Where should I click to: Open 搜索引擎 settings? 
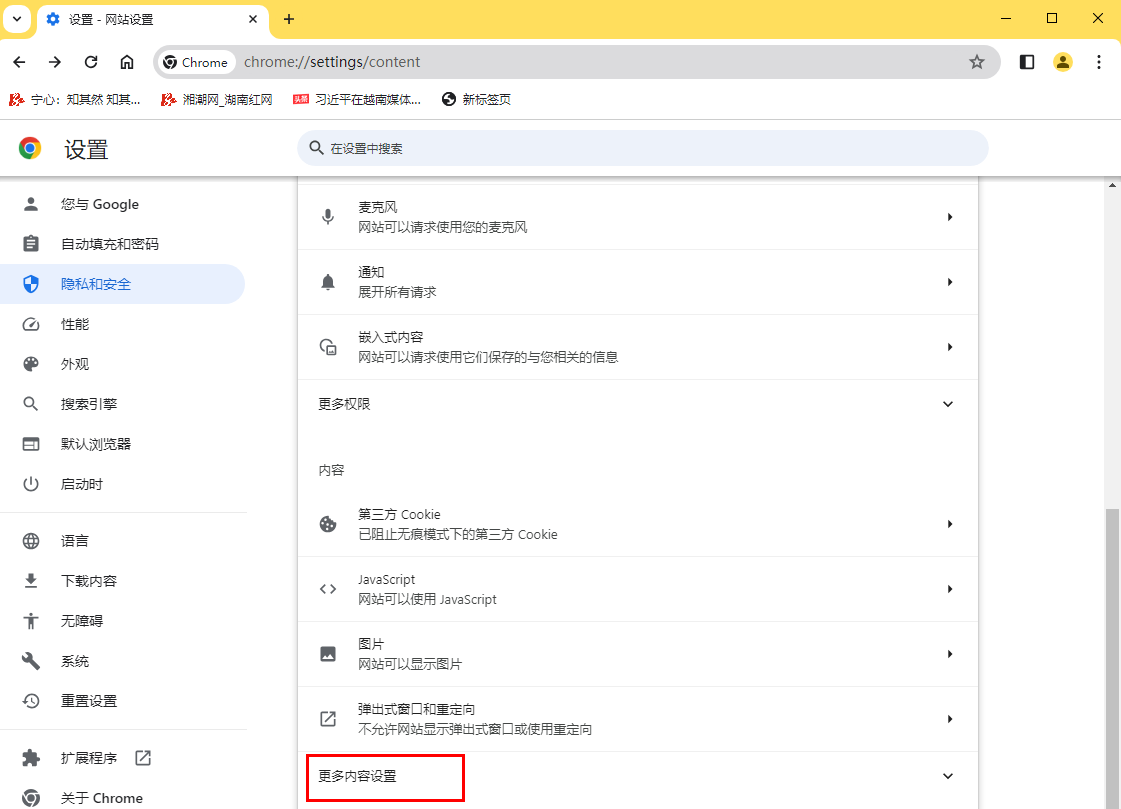coord(122,404)
